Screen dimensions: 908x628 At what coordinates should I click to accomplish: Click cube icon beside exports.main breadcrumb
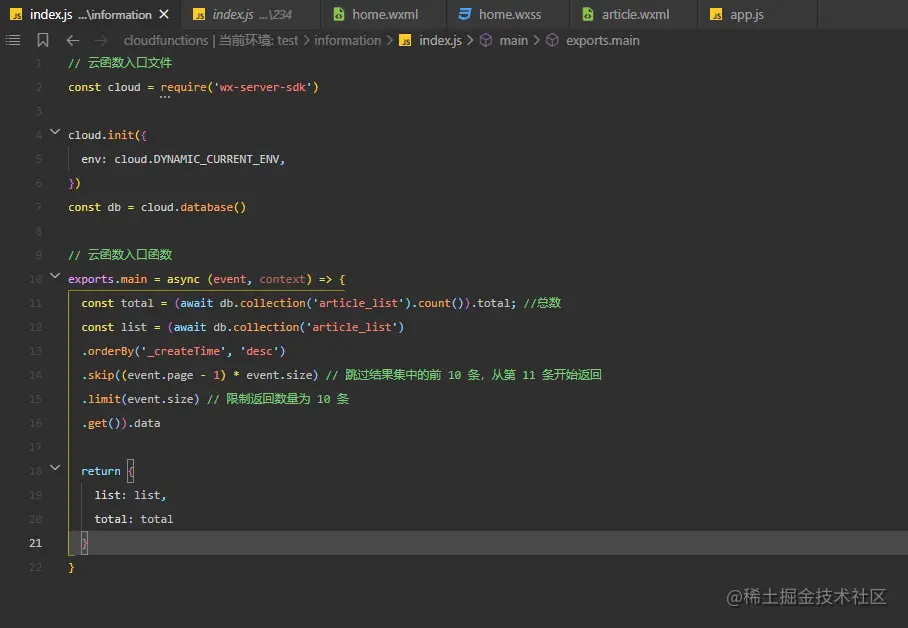552,40
